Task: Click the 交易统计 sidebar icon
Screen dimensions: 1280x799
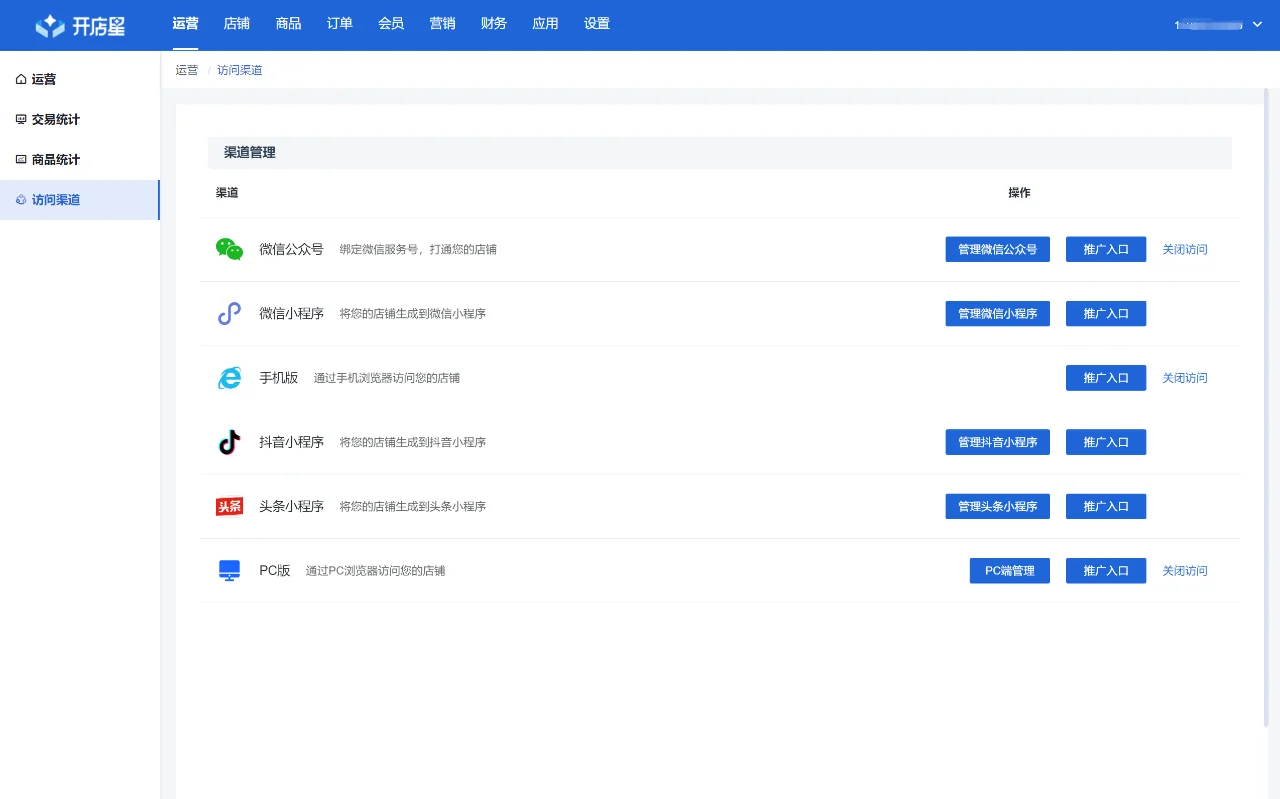Action: pos(21,119)
